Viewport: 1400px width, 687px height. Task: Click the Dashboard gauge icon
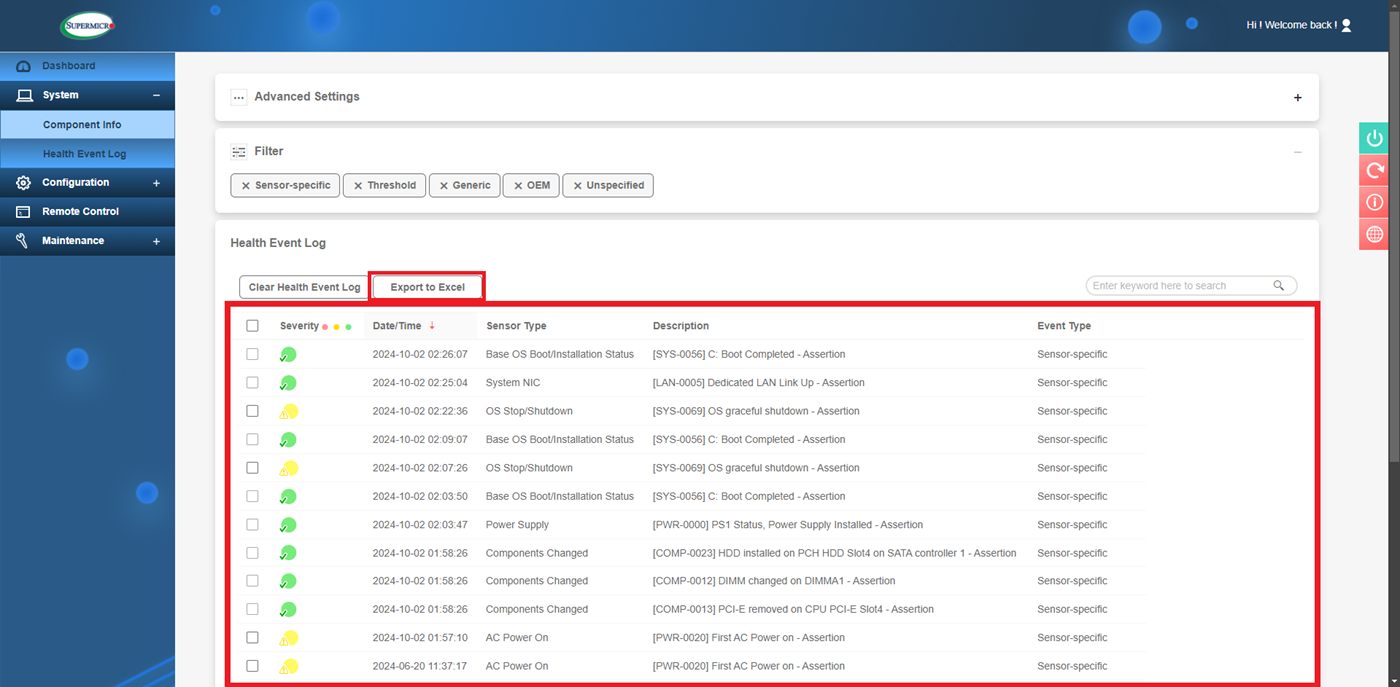tap(24, 66)
